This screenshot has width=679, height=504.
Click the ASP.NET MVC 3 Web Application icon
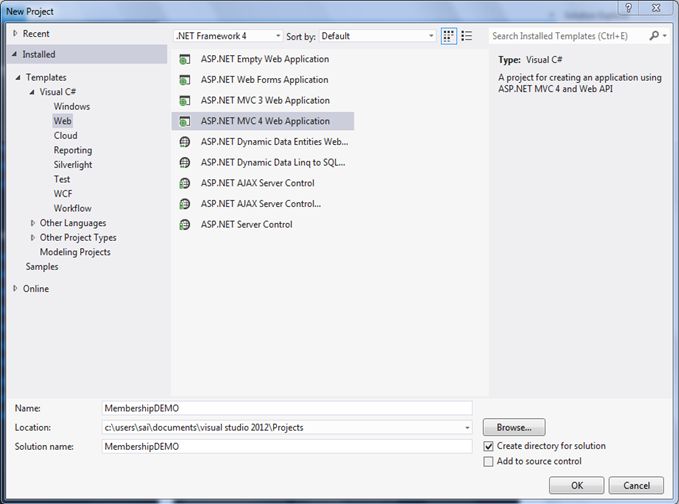click(x=185, y=101)
